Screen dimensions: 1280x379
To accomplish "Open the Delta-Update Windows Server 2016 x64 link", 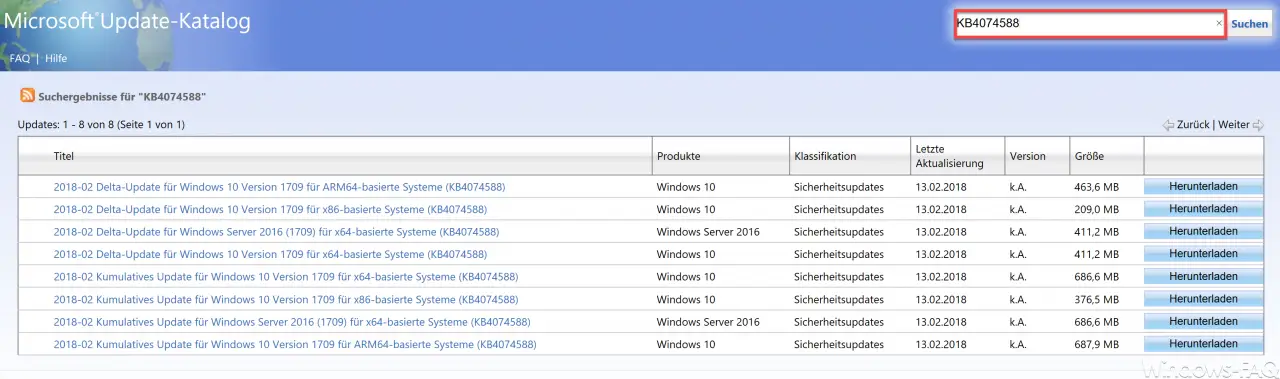I will [x=276, y=232].
